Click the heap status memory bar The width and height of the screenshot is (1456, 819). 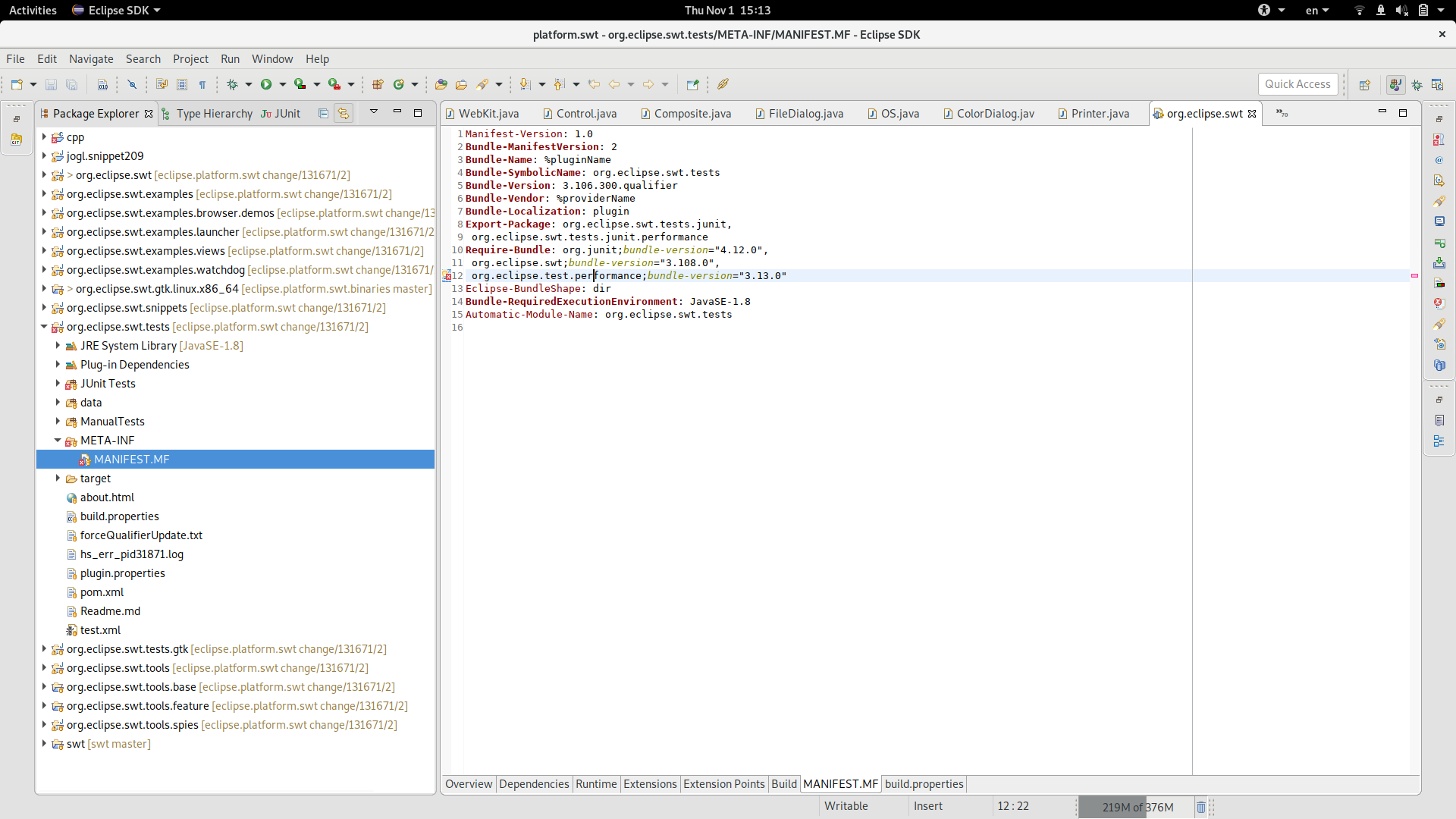[1135, 807]
